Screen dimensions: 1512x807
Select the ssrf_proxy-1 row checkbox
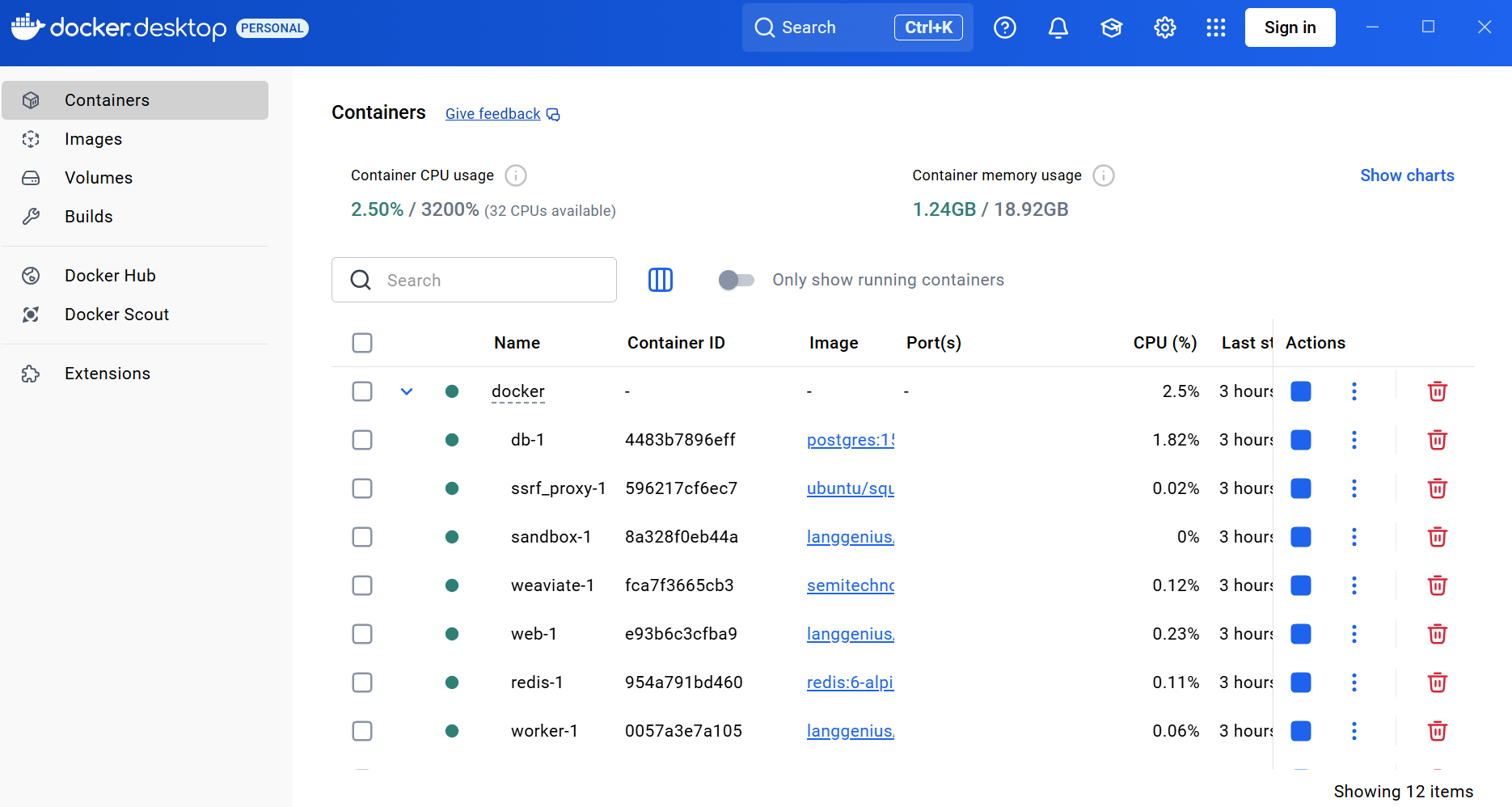[362, 488]
